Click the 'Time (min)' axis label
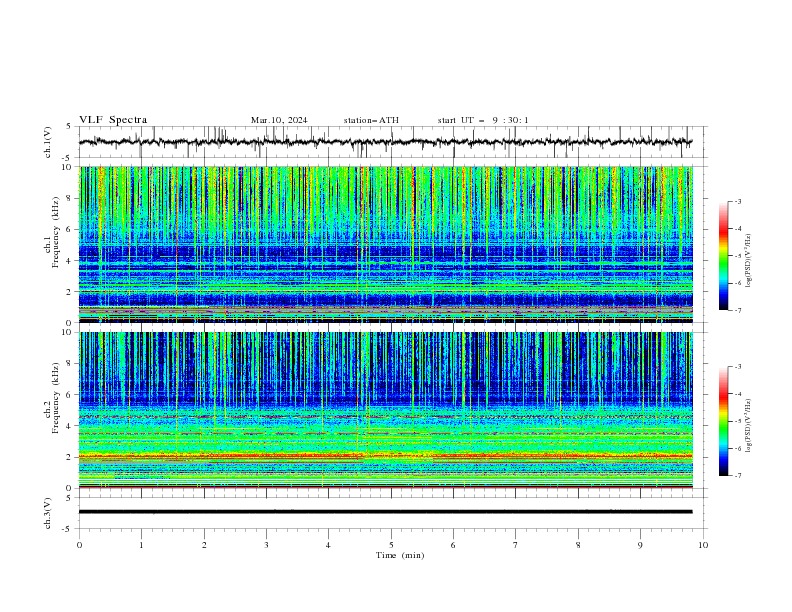This screenshot has height=612, width=792. [400, 555]
